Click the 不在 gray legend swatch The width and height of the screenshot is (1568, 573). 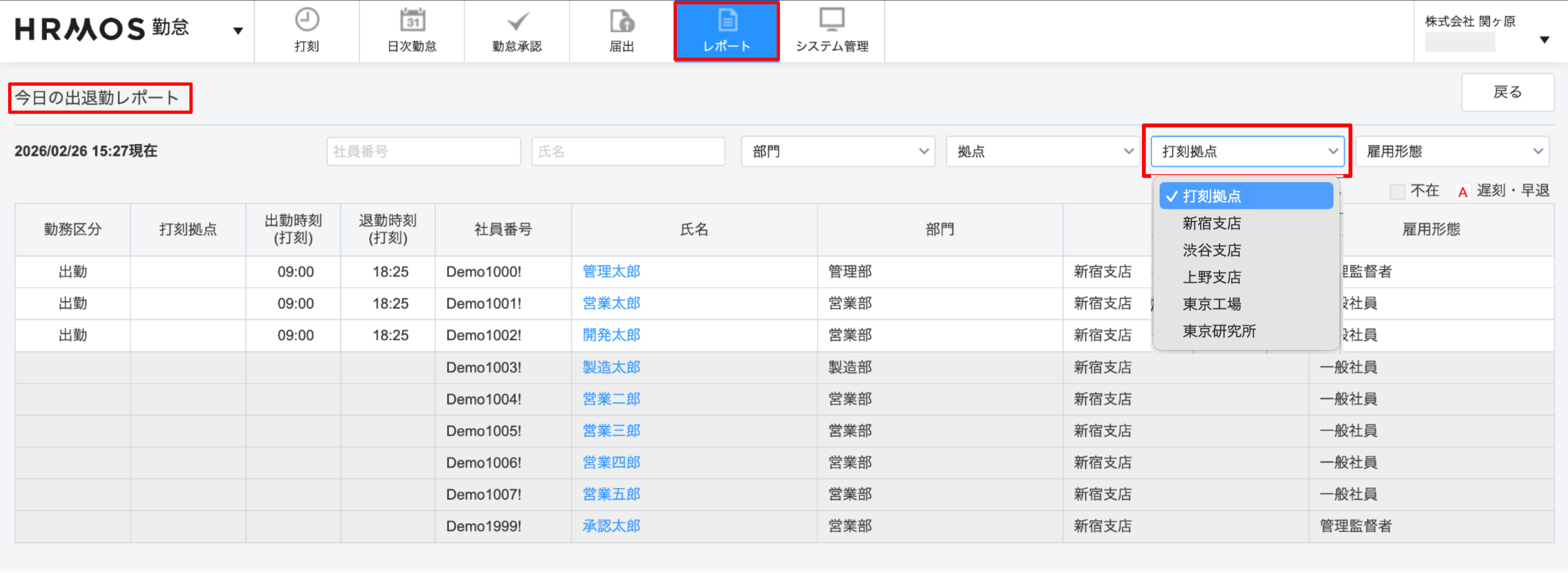[x=1397, y=192]
